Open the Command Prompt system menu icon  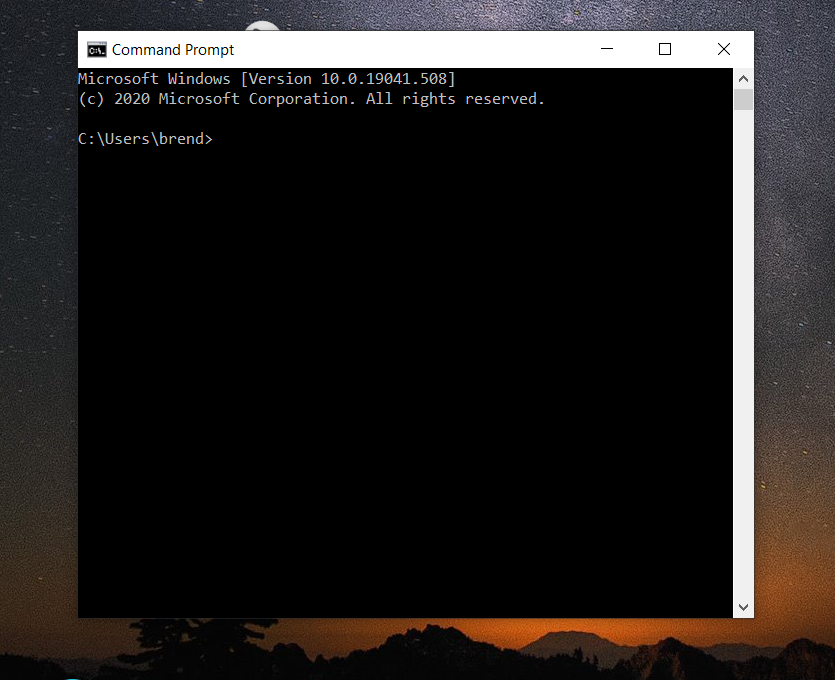96,50
